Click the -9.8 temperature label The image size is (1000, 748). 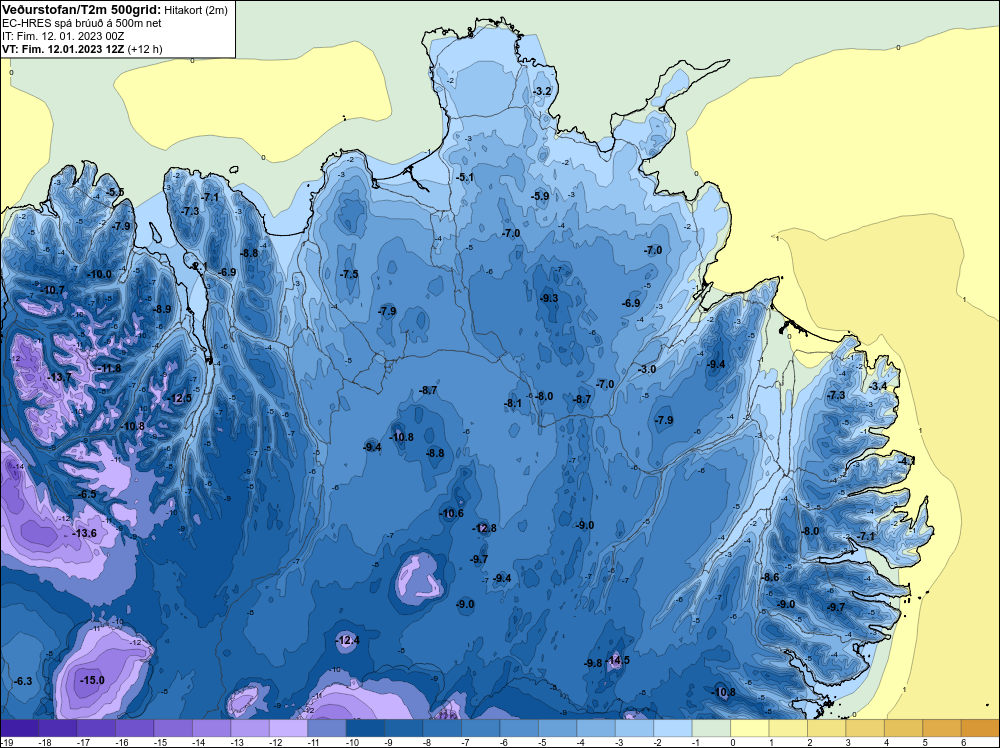coord(593,663)
